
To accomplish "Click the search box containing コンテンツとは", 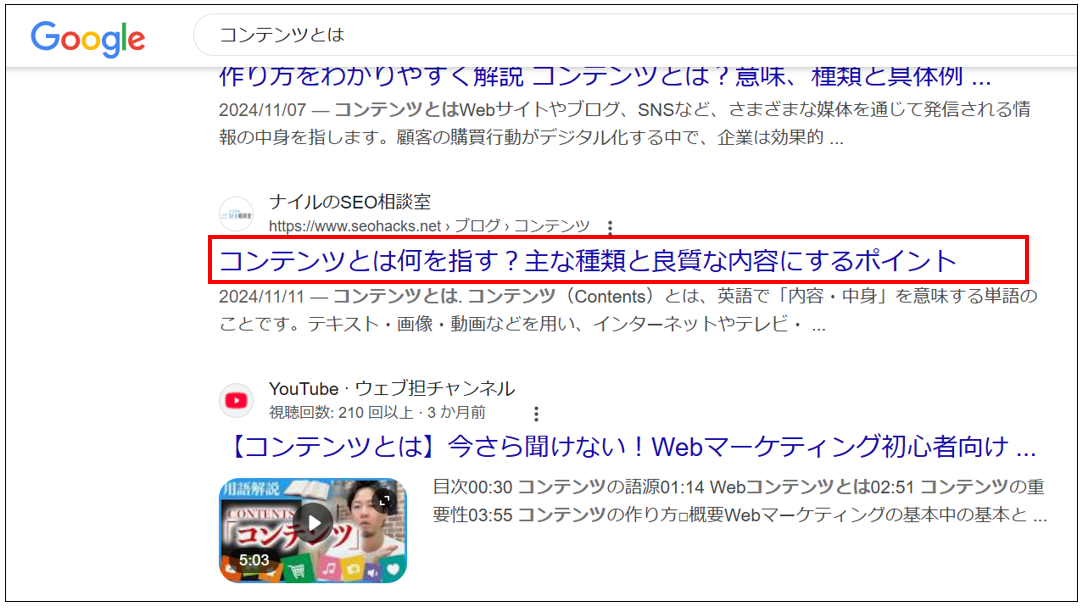I will 635,35.
